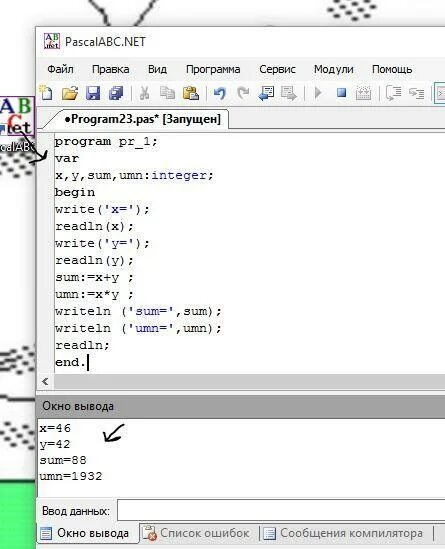Click the compile toolbar icon
The width and height of the screenshot is (445, 549).
[363, 93]
